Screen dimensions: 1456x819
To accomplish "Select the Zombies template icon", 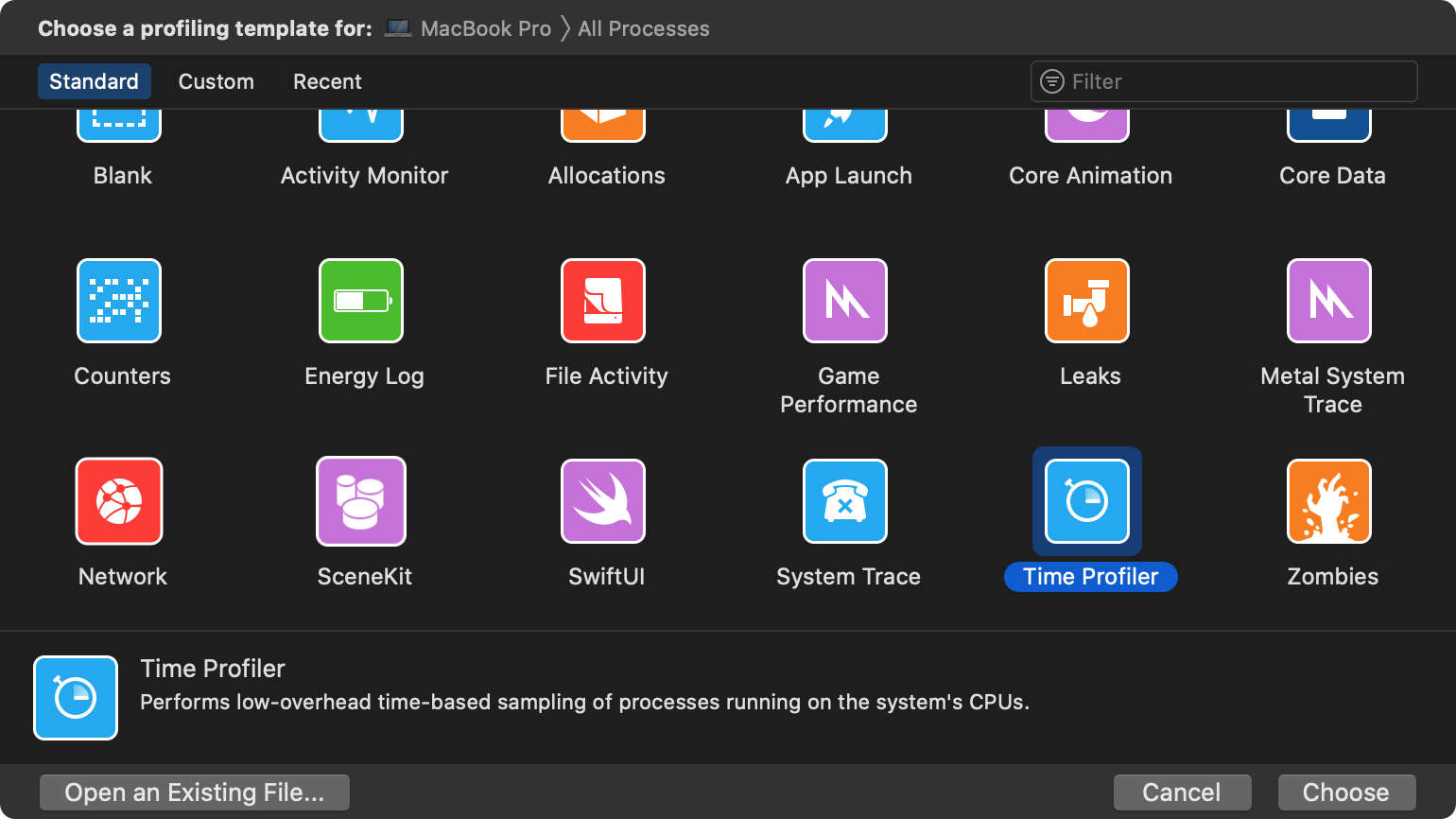I will 1329,501.
